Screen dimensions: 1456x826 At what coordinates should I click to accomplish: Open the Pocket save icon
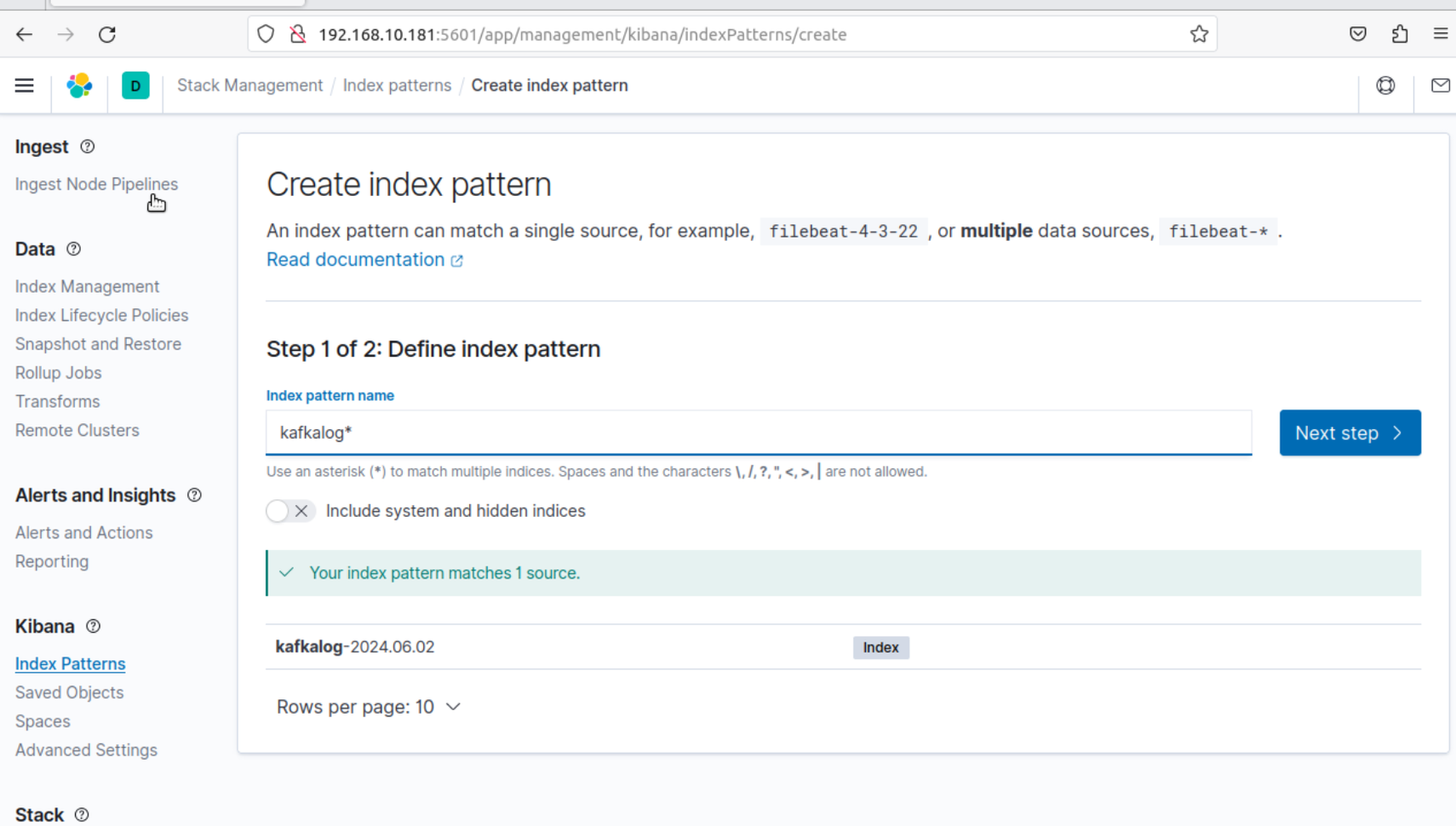point(1358,34)
